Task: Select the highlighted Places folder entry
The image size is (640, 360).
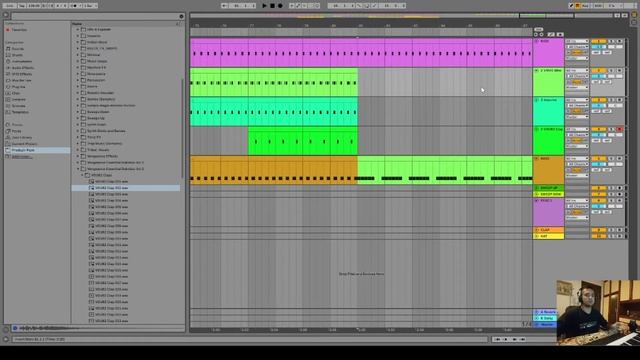Action: (37, 150)
